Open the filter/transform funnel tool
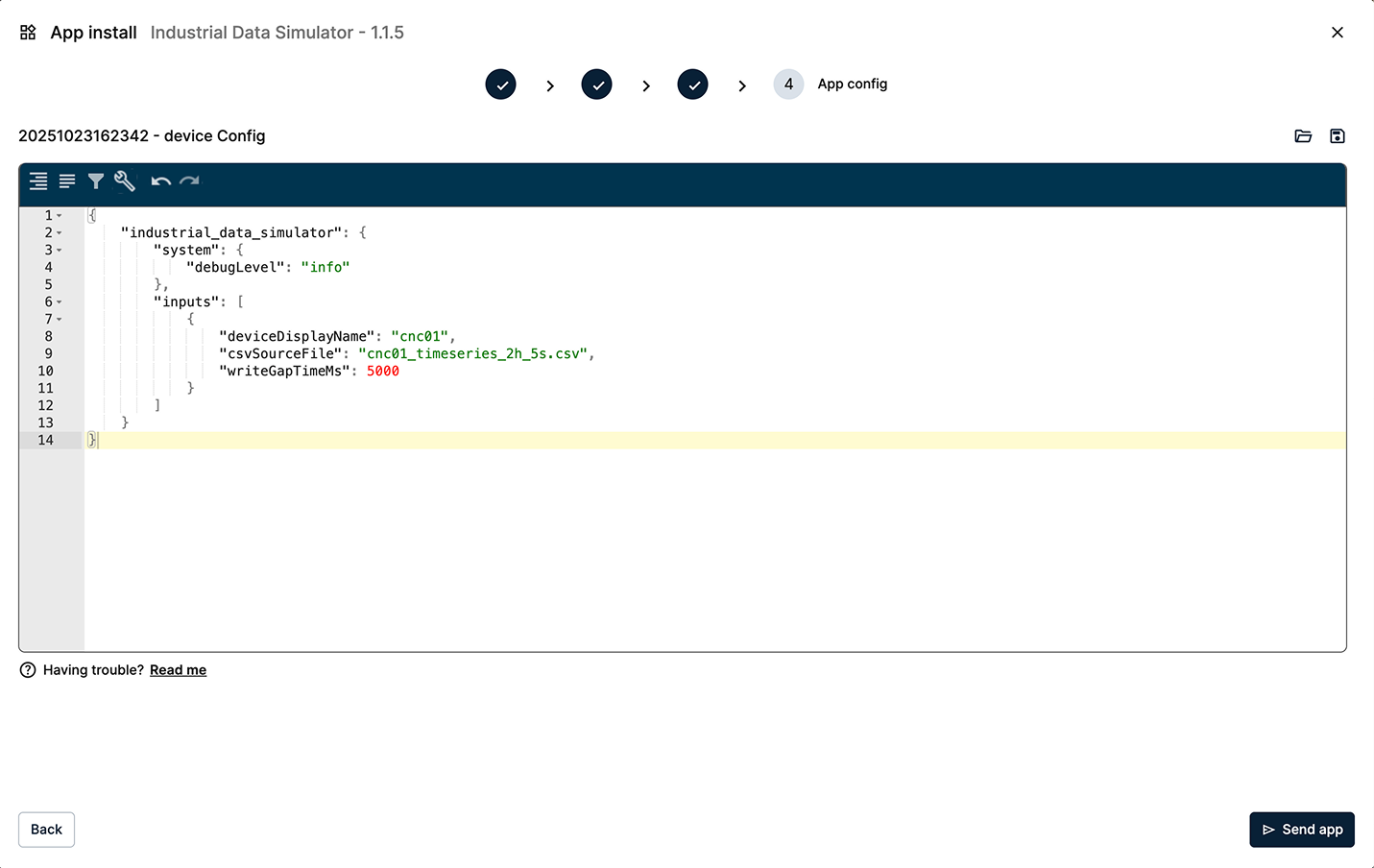The height and width of the screenshot is (868, 1374). pyautogui.click(x=96, y=181)
